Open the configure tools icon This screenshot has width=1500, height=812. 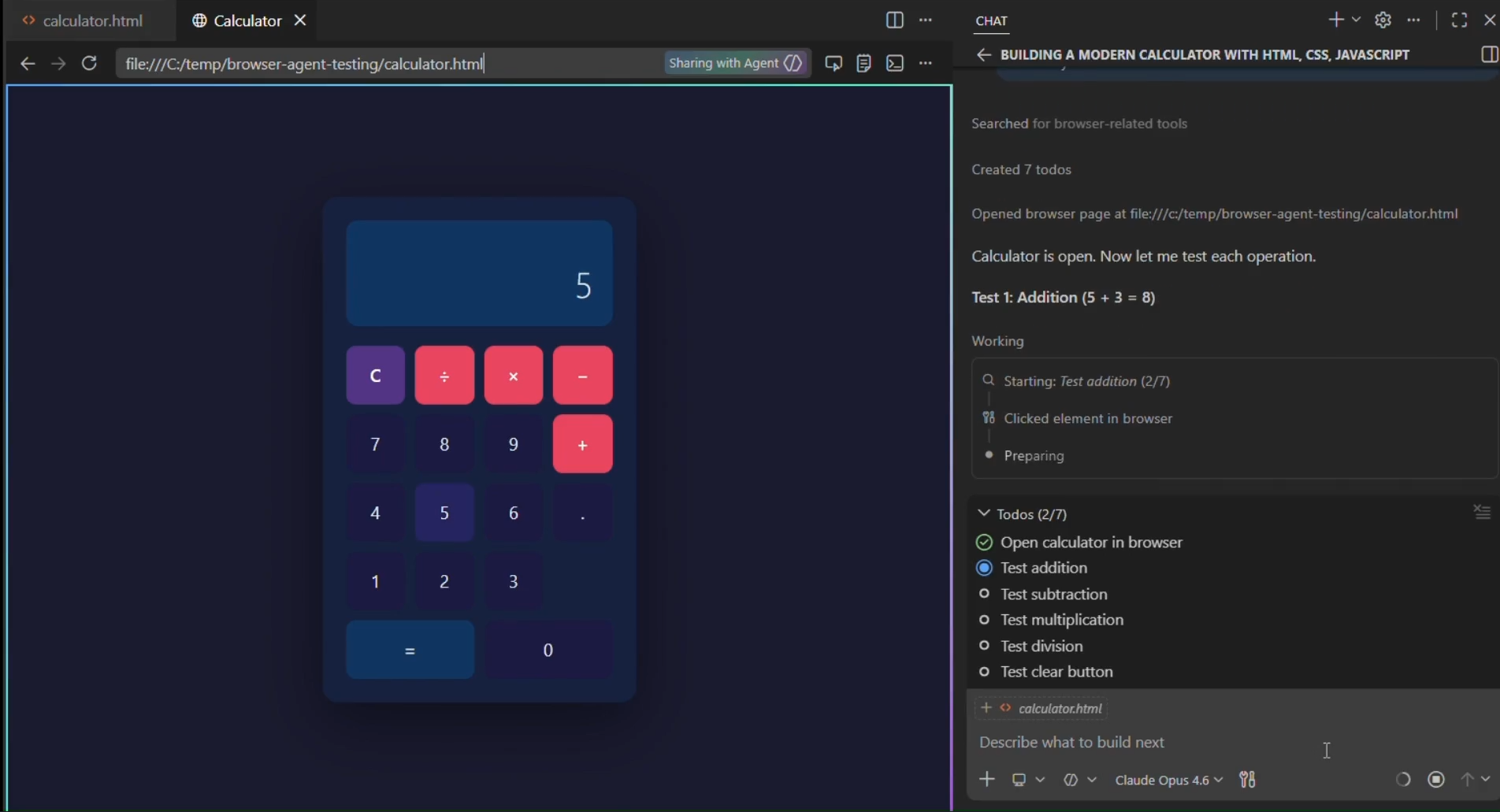1247,780
